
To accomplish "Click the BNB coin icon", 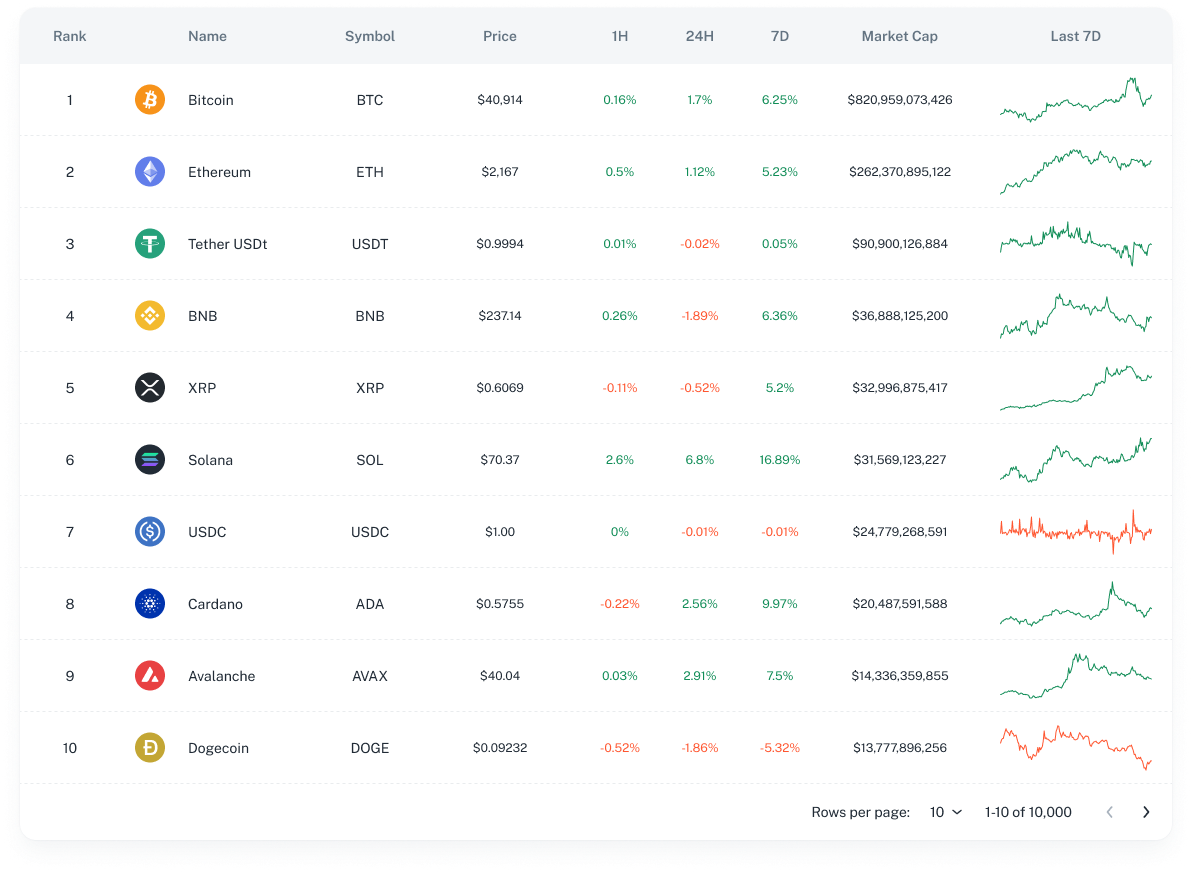I will pyautogui.click(x=150, y=316).
